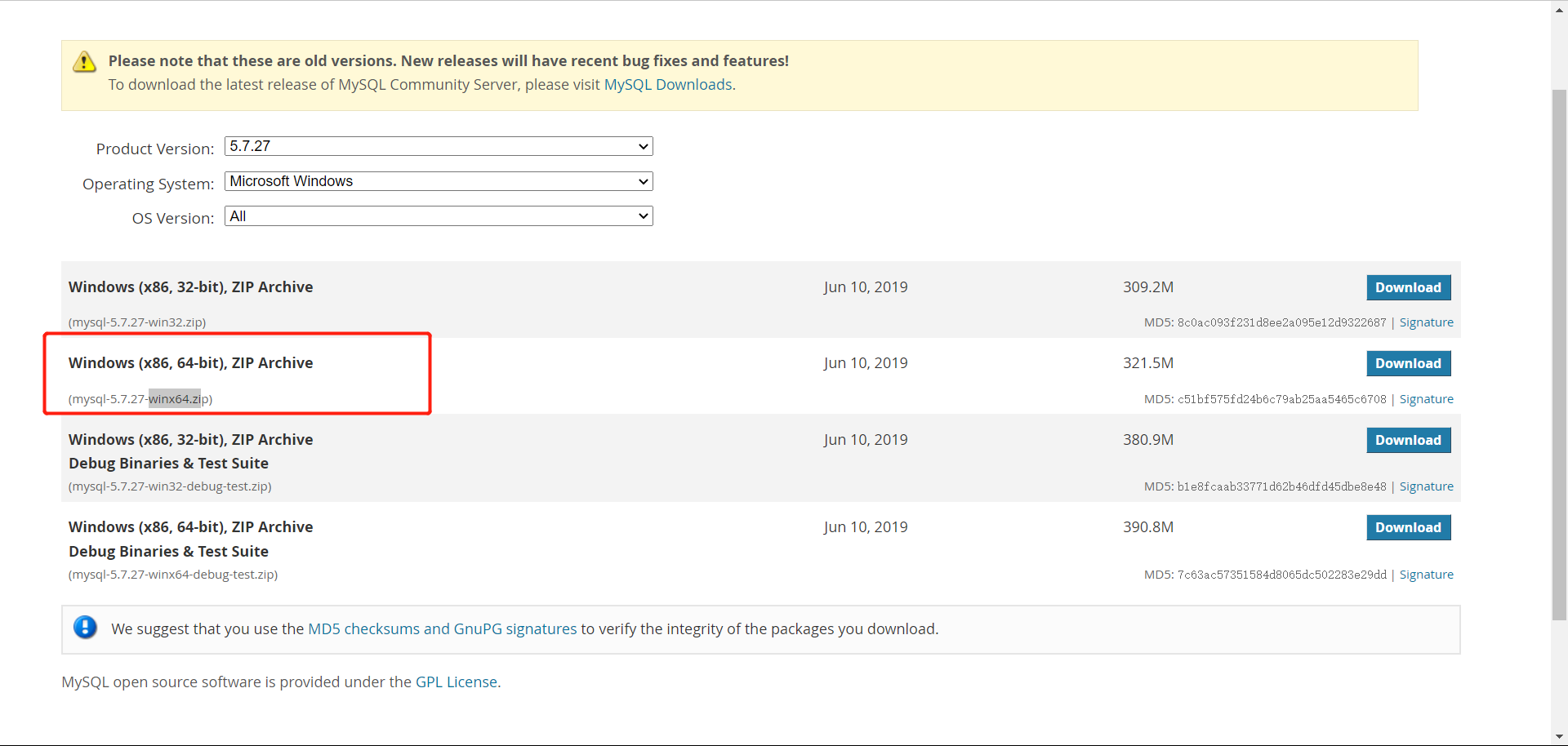The width and height of the screenshot is (1568, 746).
Task: Open the OS Version dropdown set to All
Action: (x=439, y=216)
